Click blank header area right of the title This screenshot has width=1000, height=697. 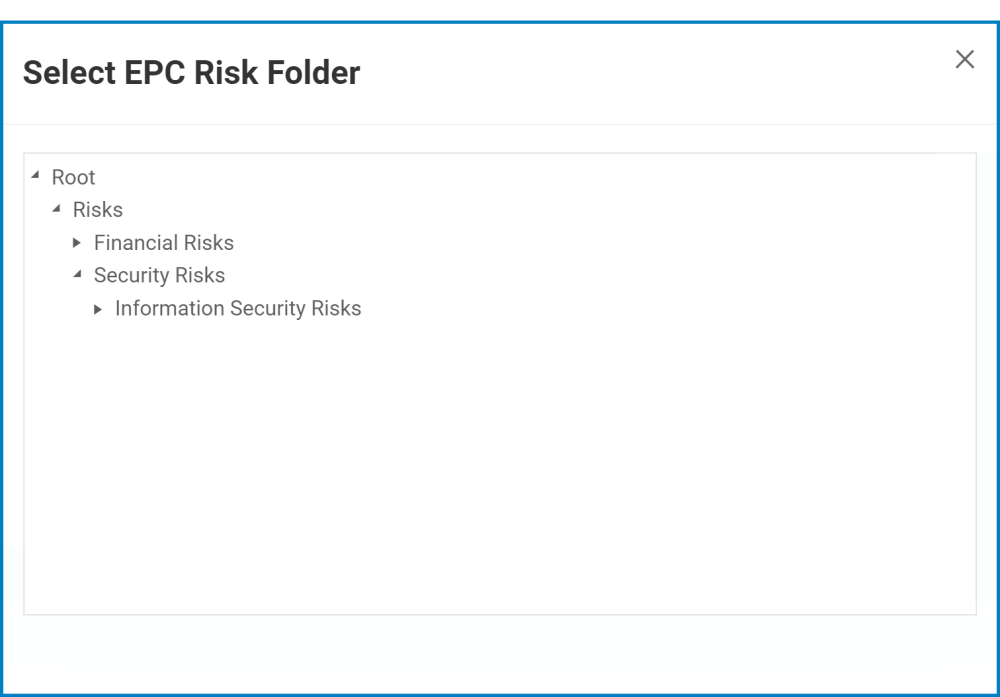[650, 73]
